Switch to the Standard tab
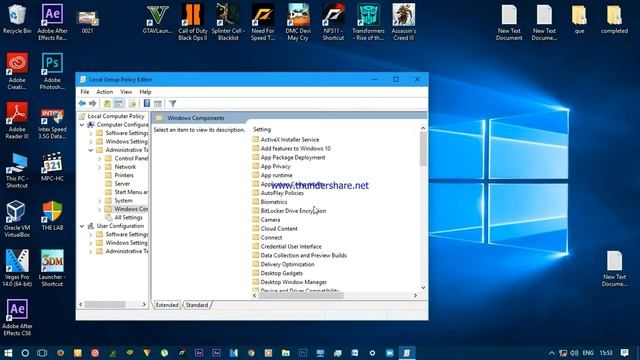 197,305
